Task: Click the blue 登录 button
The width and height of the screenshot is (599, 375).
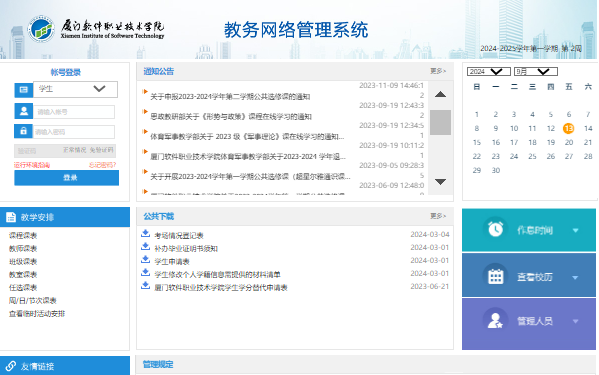Action: pyautogui.click(x=66, y=178)
